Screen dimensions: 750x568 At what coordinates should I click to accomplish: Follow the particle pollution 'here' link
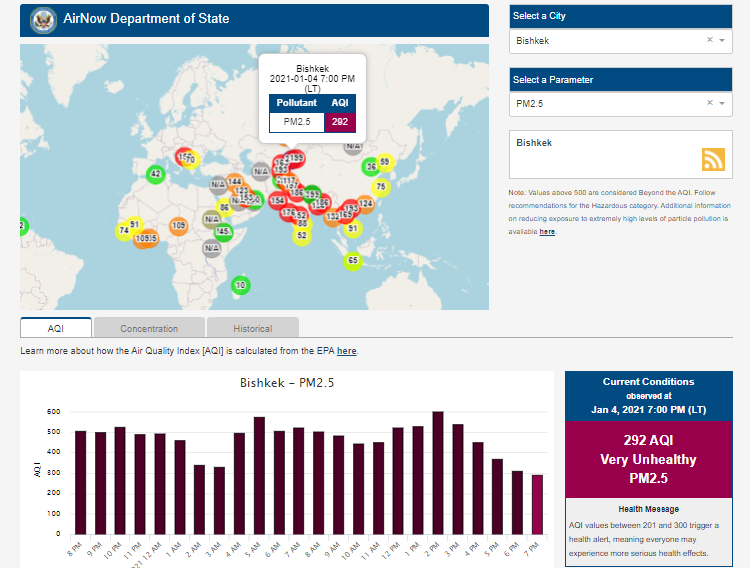547,232
